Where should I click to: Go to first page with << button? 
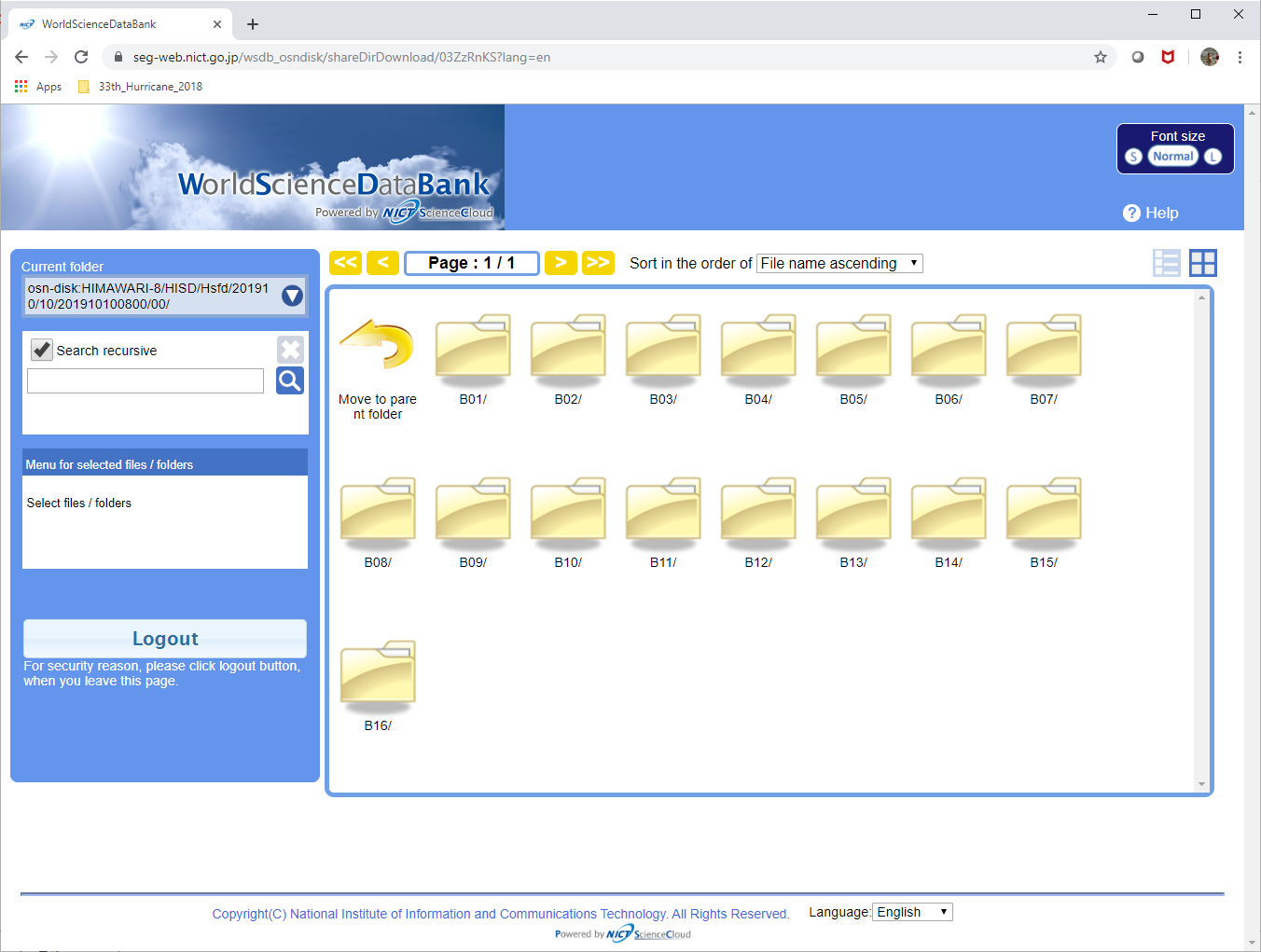345,263
